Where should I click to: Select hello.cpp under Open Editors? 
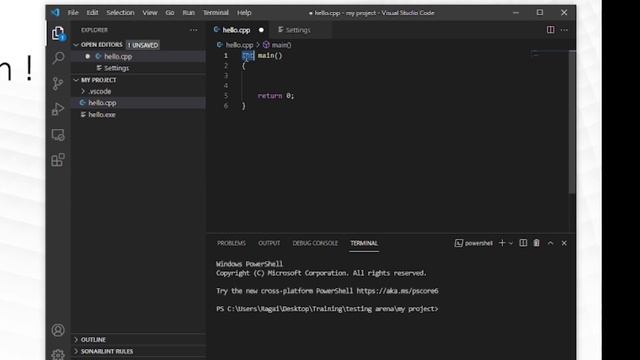[139, 56]
